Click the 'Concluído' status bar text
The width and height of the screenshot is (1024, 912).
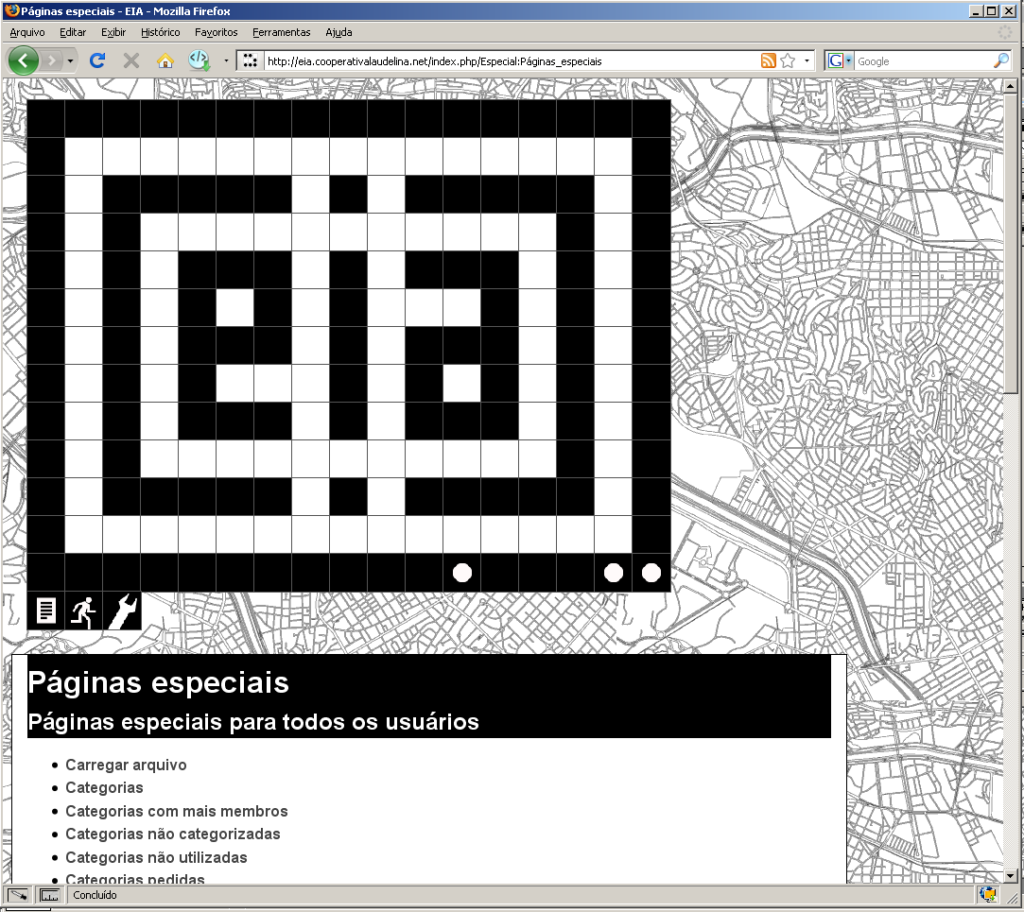pos(95,895)
